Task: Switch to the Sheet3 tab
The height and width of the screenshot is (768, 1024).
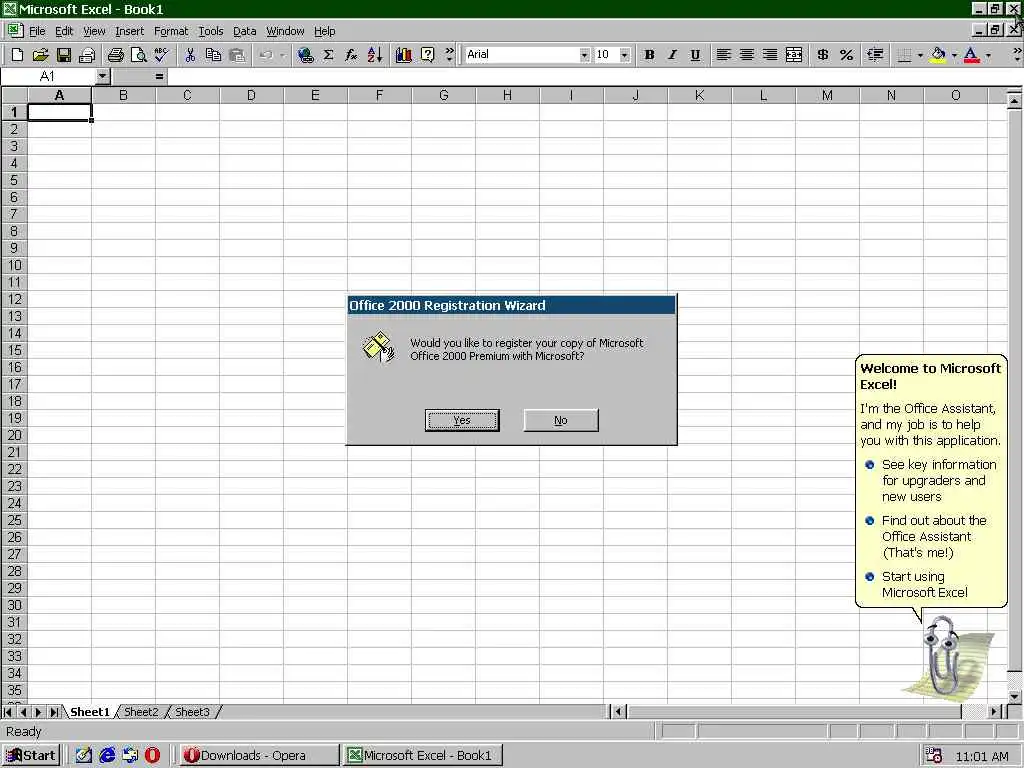Action: pos(192,712)
